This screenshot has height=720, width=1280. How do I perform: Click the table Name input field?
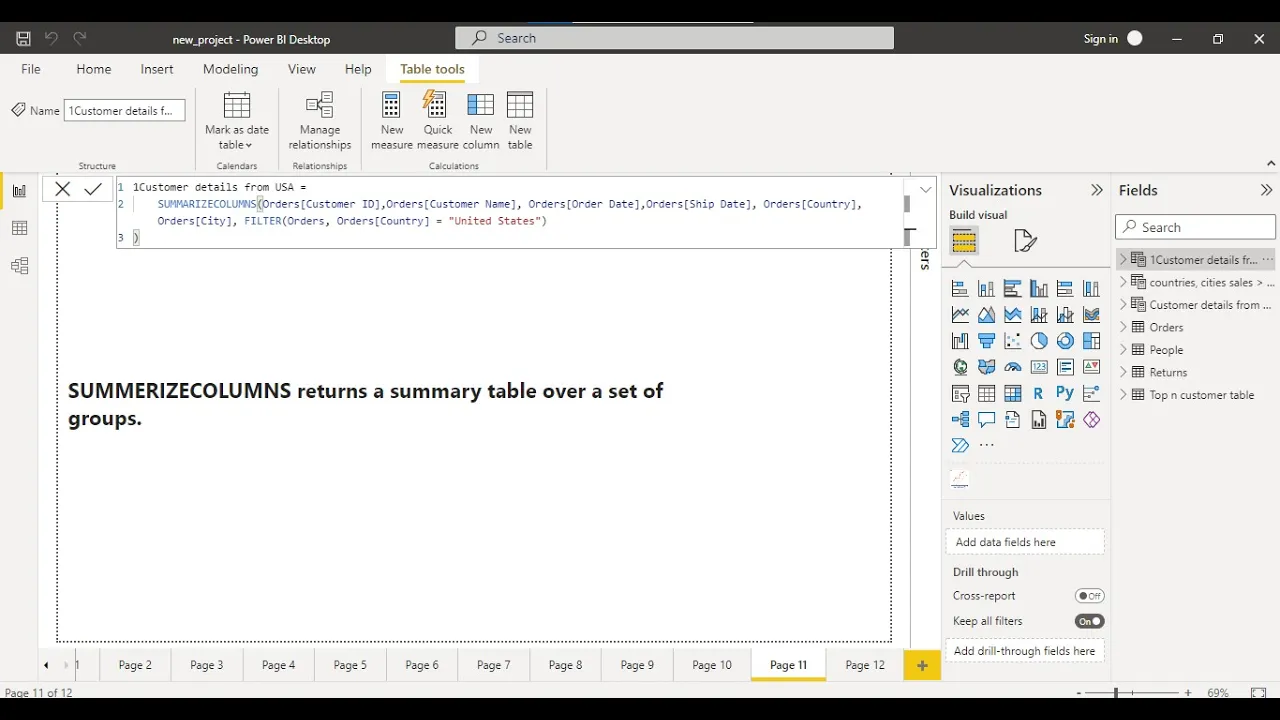click(x=125, y=111)
